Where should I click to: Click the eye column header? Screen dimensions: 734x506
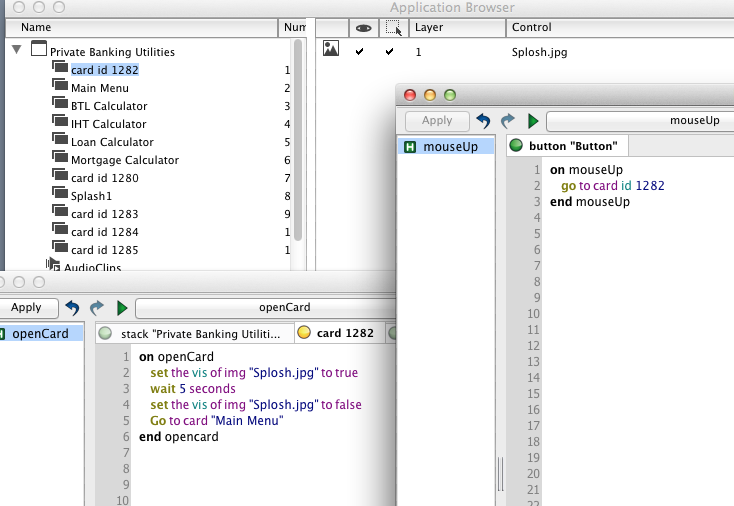pyautogui.click(x=363, y=28)
